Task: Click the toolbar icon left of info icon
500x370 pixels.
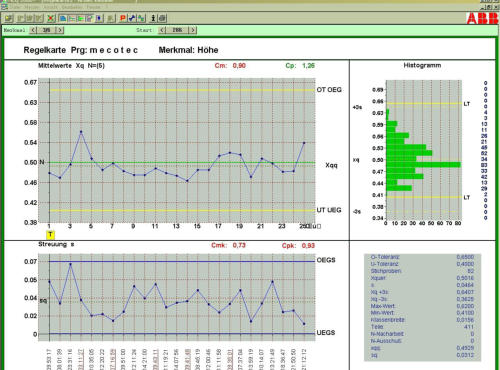Action: (141, 18)
